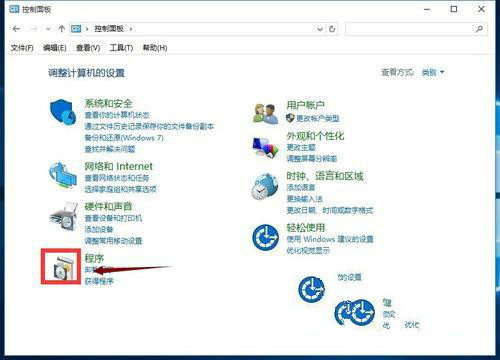Minimize the Control Panel window

tap(427, 9)
